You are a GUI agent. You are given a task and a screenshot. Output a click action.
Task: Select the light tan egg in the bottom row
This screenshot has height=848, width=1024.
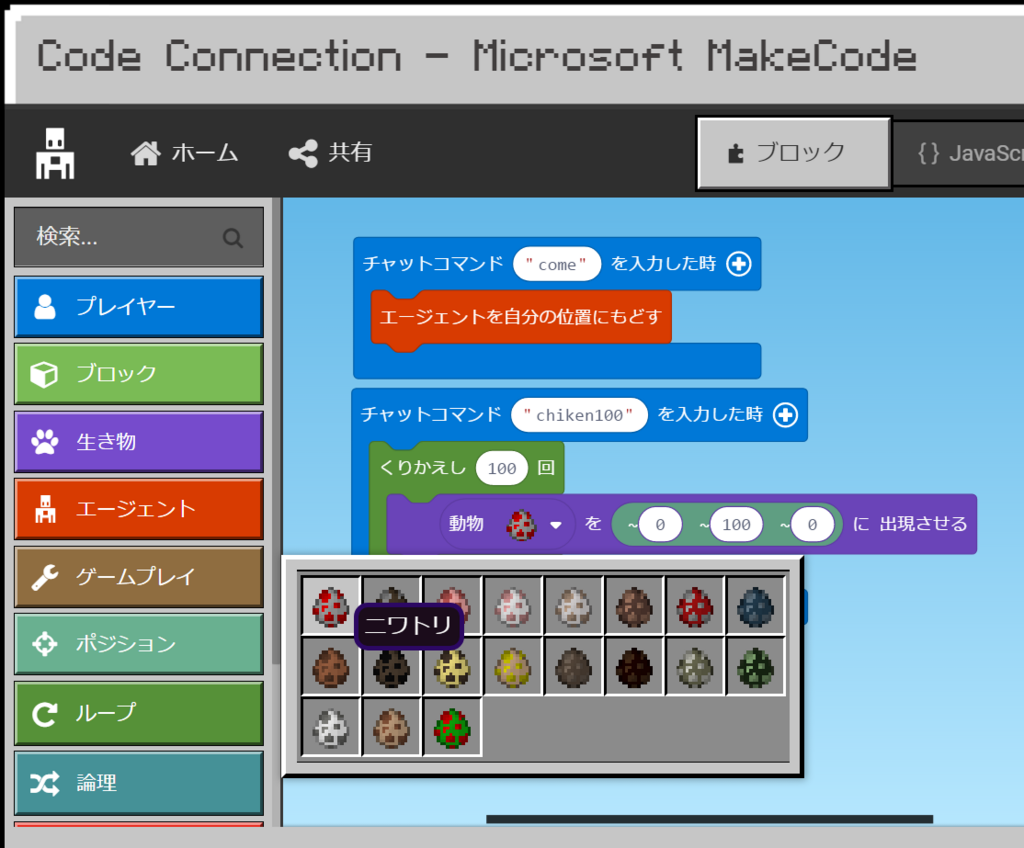tap(391, 727)
